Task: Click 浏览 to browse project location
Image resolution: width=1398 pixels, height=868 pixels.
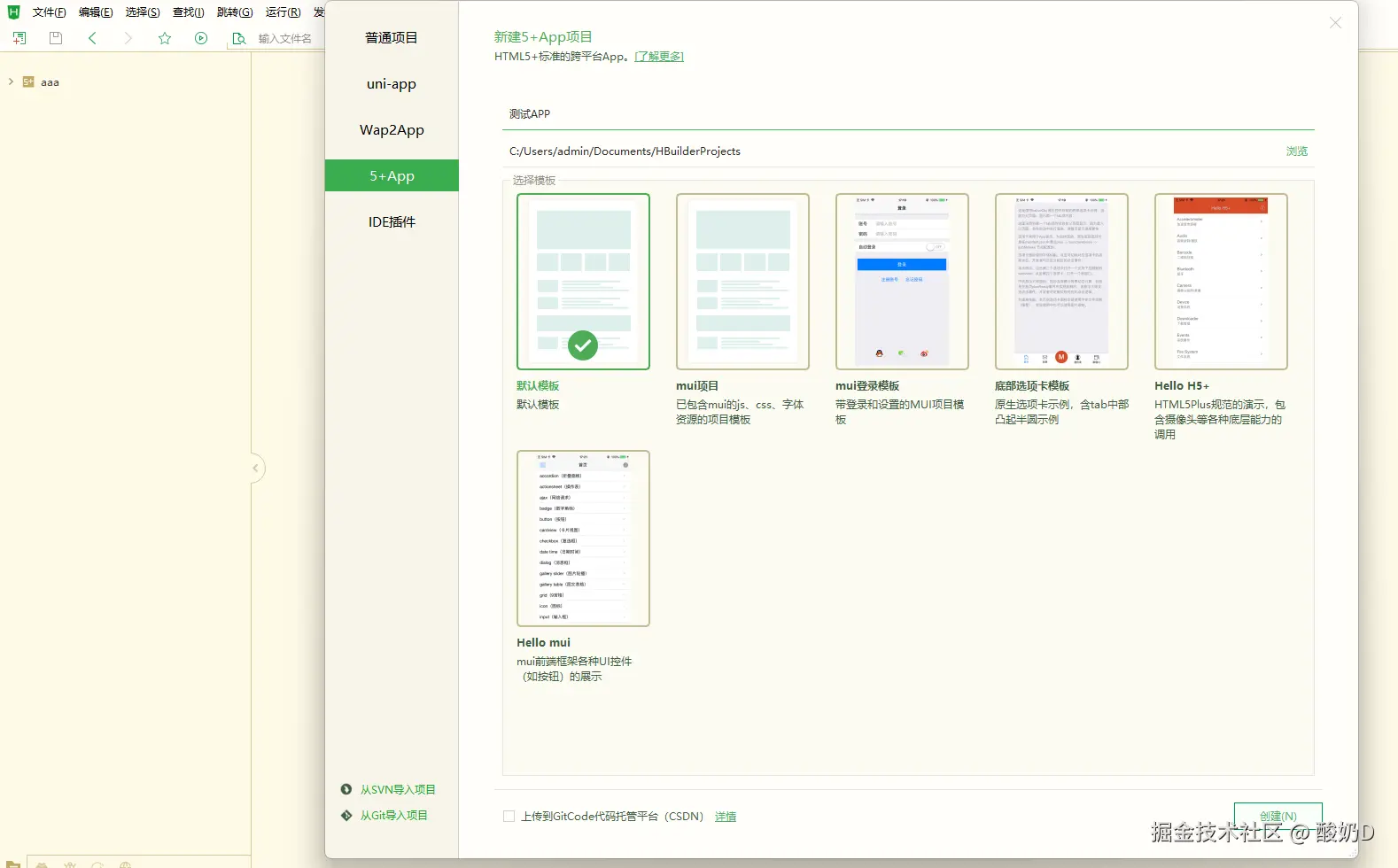Action: [x=1297, y=151]
